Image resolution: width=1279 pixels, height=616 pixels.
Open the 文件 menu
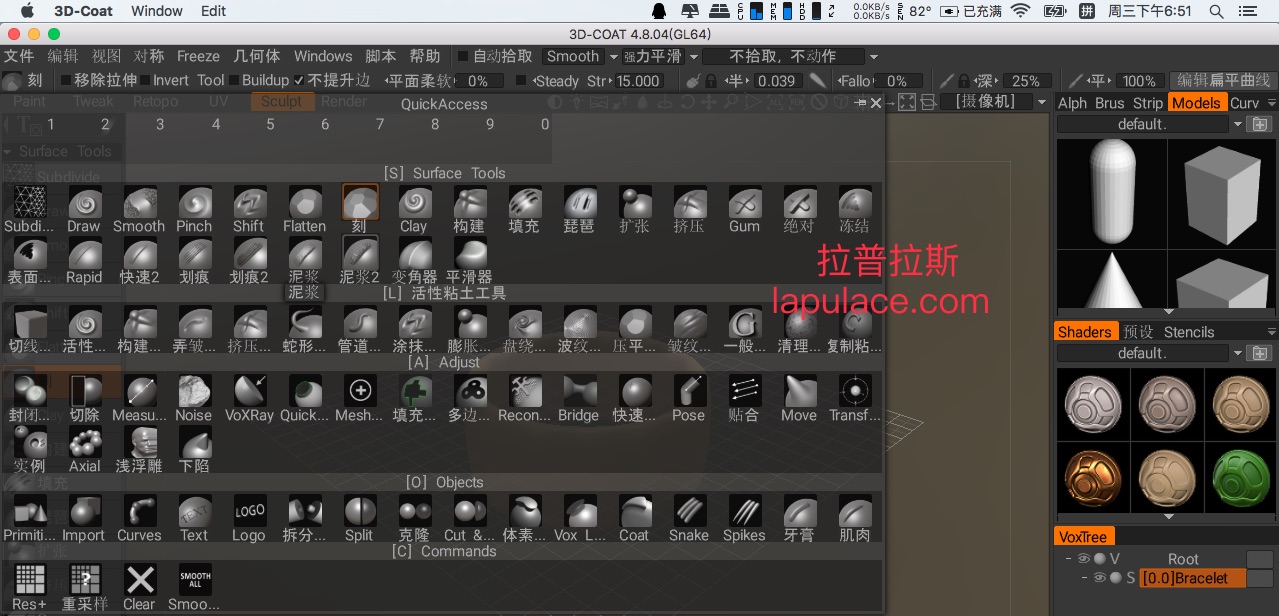tap(19, 57)
